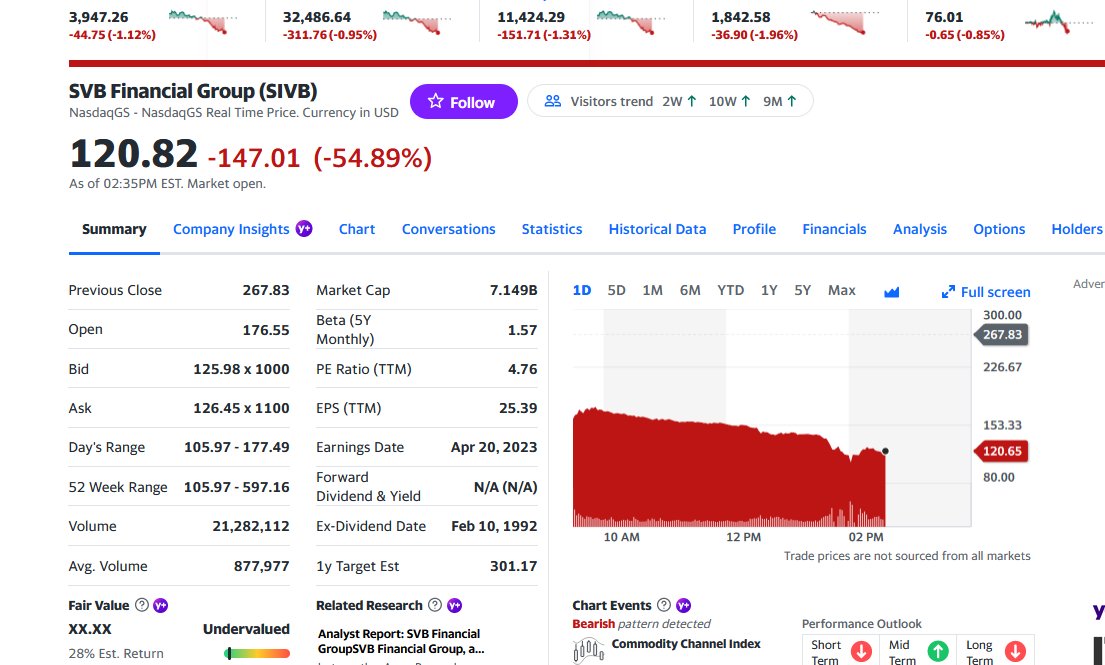Select the 5D chart range
The width and height of the screenshot is (1105, 665).
[x=617, y=290]
